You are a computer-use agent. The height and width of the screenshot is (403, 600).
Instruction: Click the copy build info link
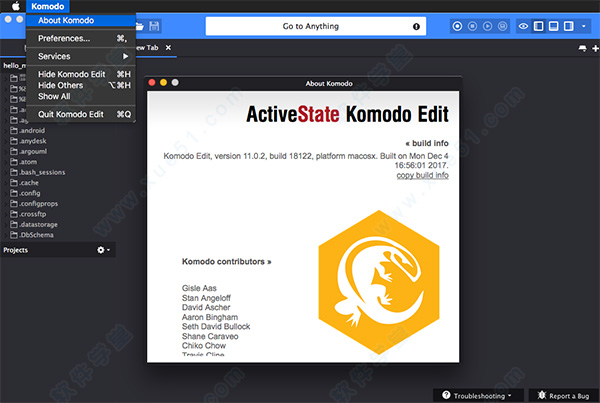(x=422, y=175)
